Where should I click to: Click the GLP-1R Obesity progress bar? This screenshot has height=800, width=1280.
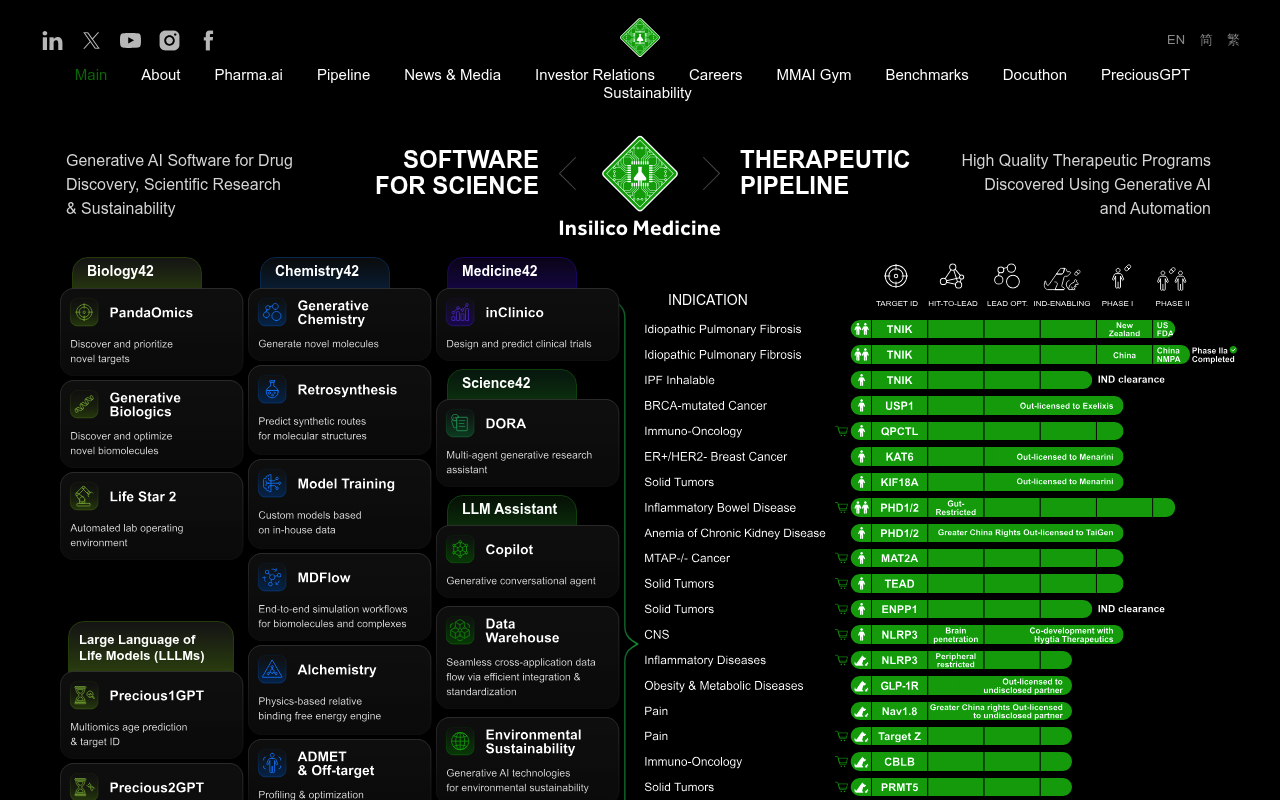(x=961, y=686)
